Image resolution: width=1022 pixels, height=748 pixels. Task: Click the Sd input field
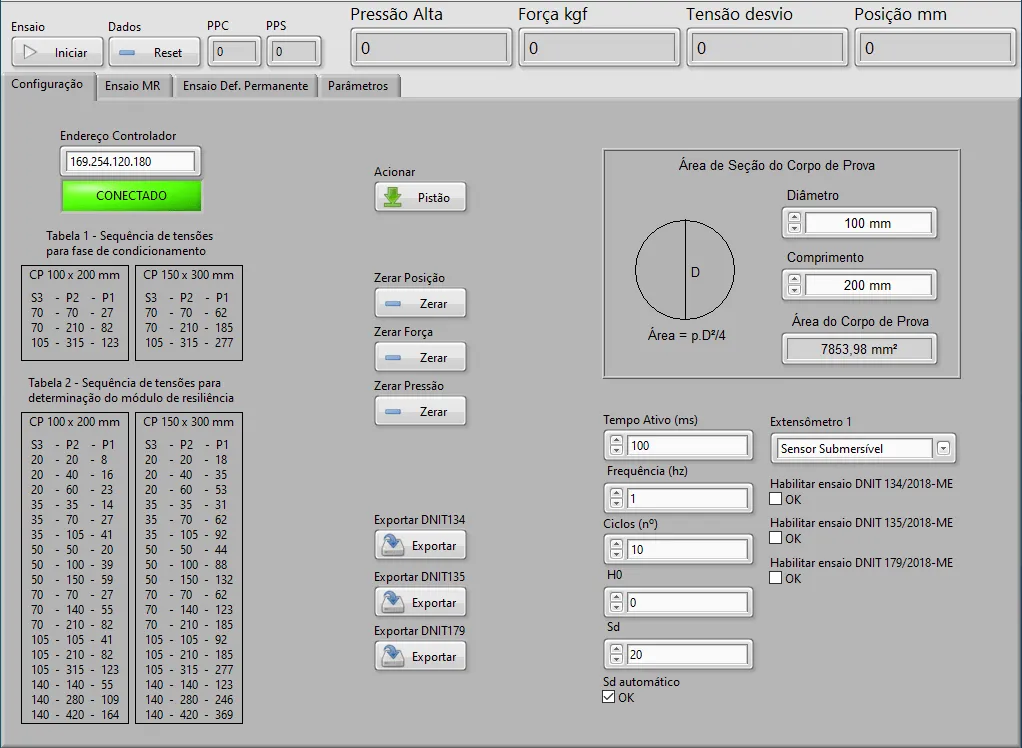[687, 655]
